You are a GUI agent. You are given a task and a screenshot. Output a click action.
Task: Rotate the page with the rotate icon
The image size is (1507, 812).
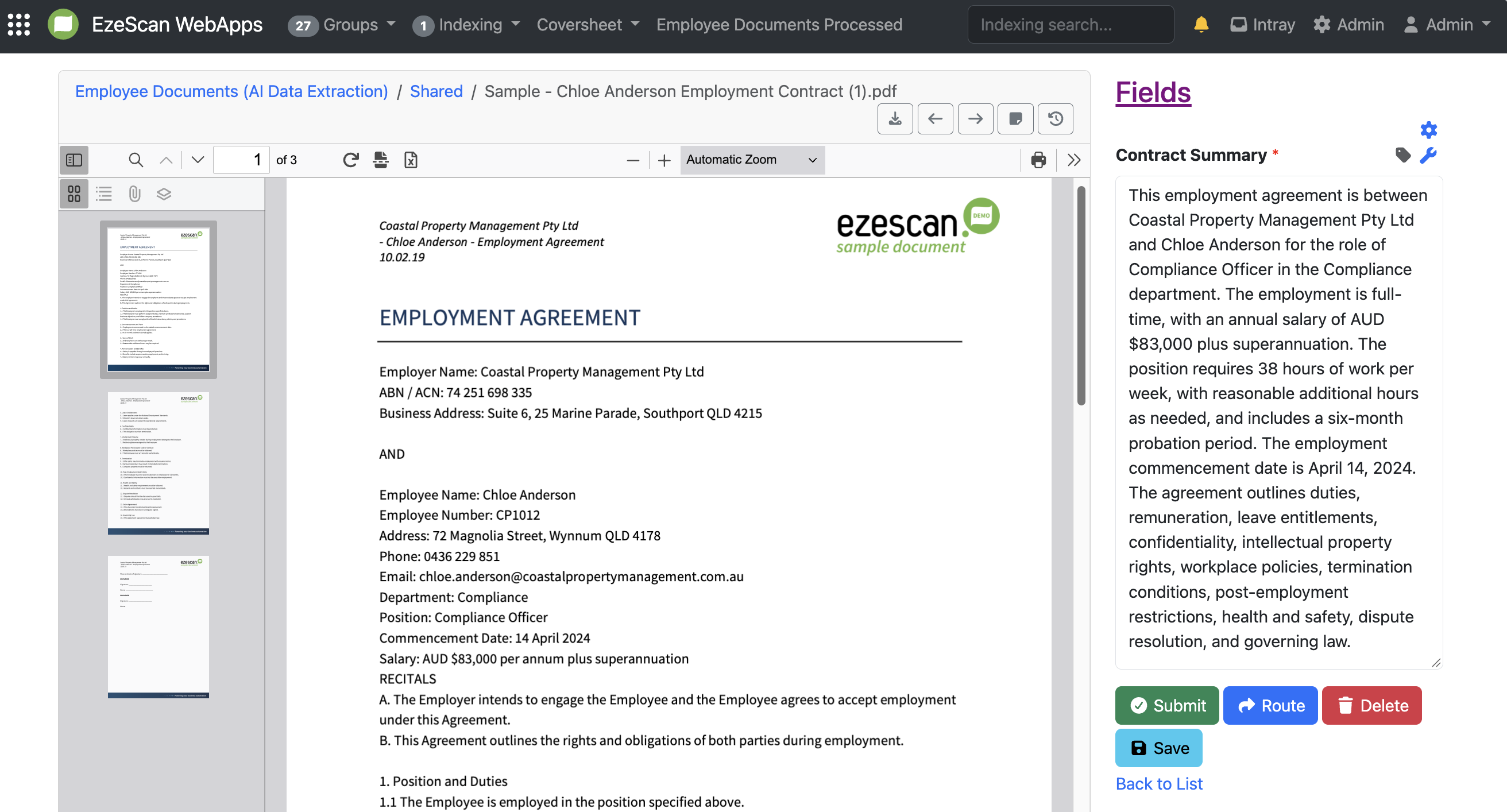click(350, 160)
